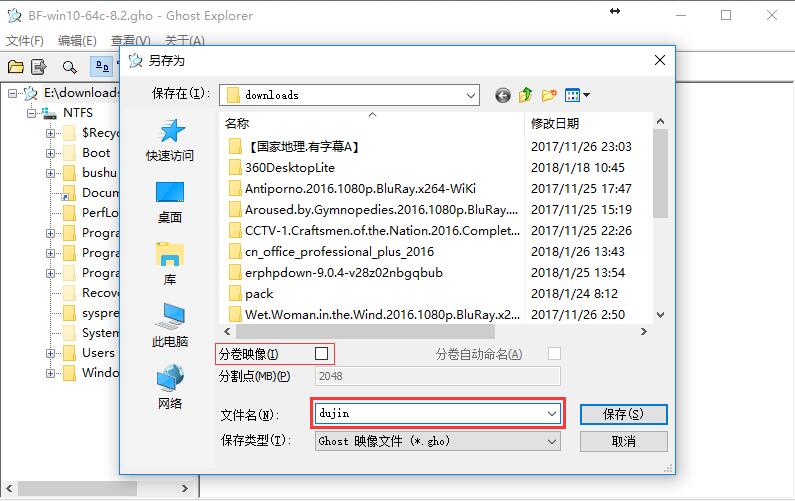Click the 取消 cancel button
The image size is (795, 501).
(x=624, y=441)
